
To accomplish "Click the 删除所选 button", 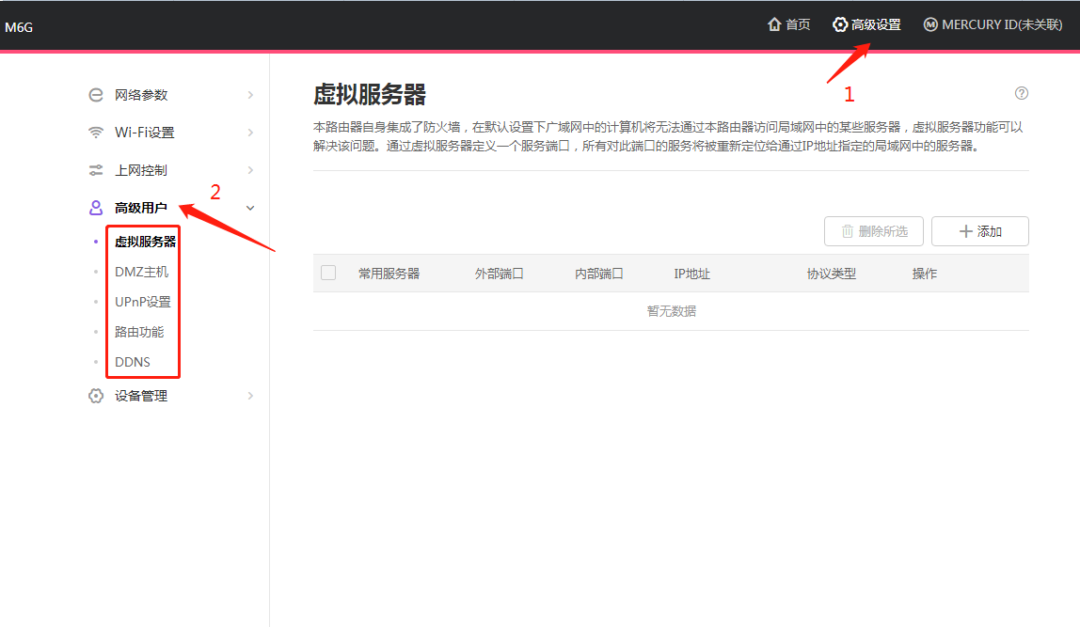I will coord(873,231).
